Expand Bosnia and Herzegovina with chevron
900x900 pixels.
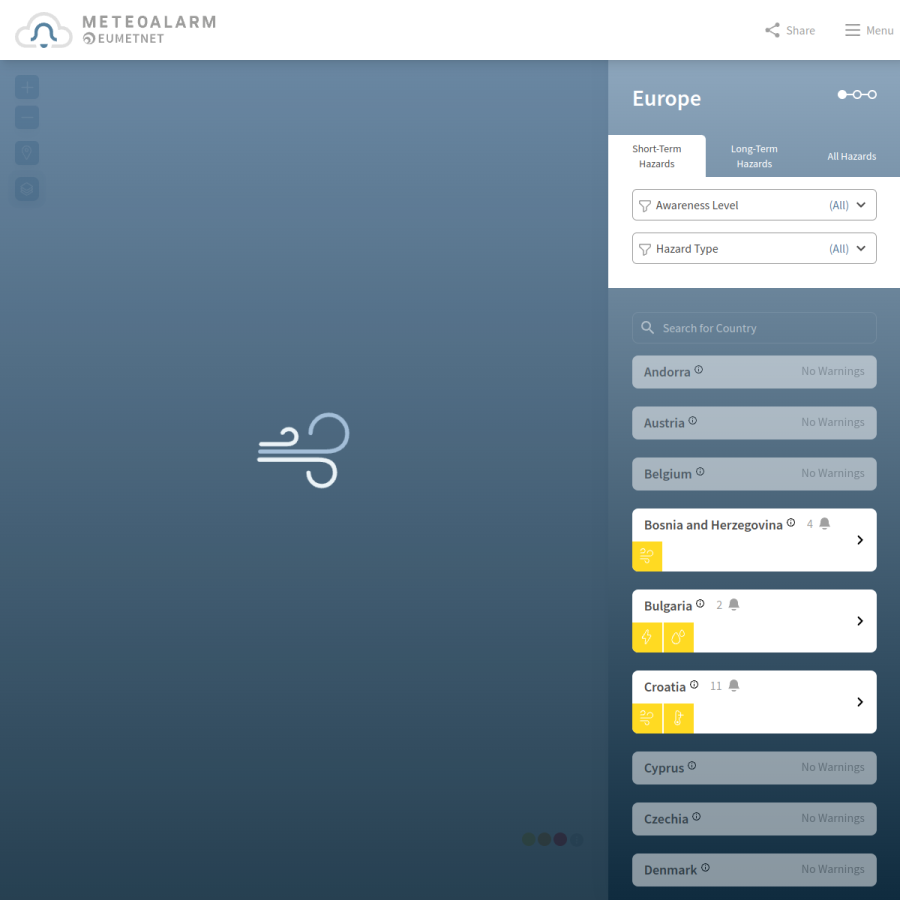(x=860, y=540)
